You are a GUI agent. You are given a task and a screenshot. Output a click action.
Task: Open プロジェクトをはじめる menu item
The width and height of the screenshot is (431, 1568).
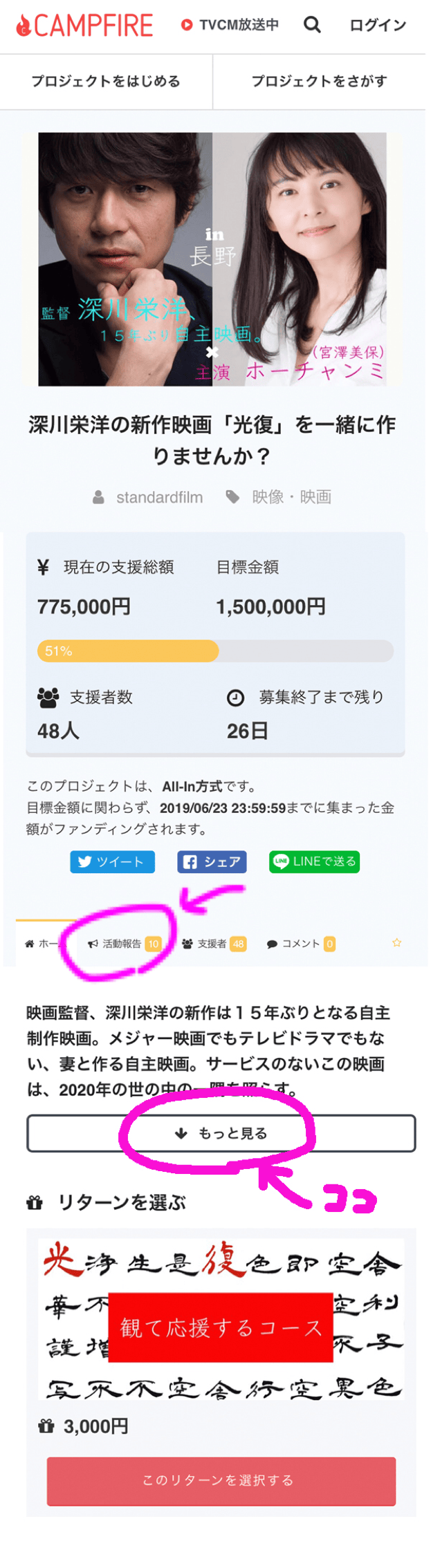coord(106,82)
